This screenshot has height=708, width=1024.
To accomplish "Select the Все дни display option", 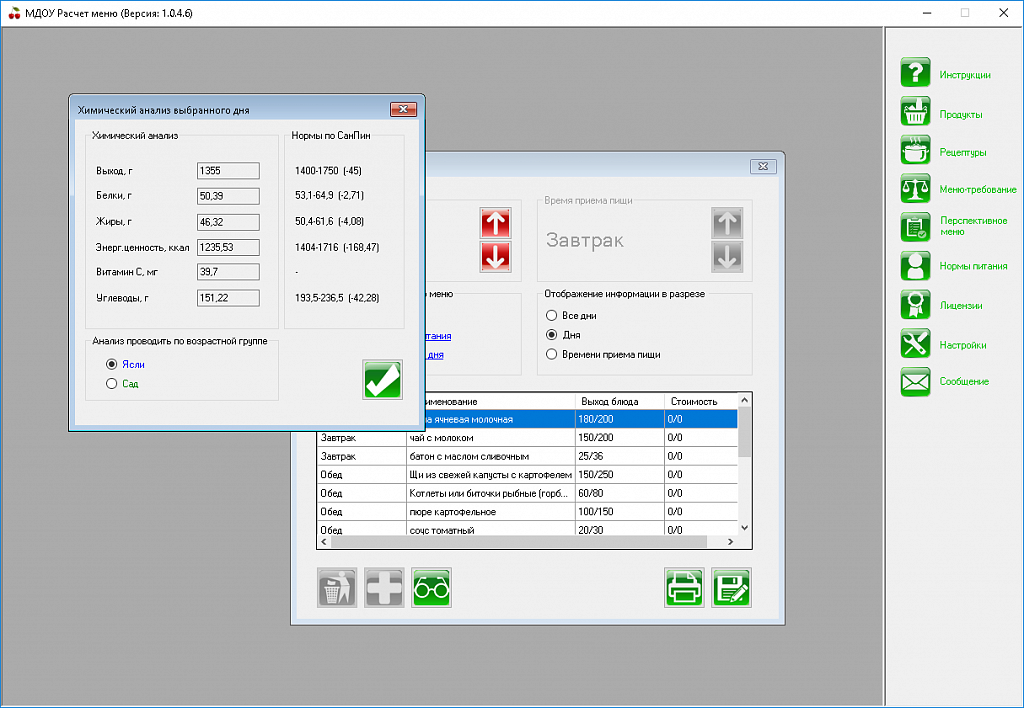I will pyautogui.click(x=551, y=316).
